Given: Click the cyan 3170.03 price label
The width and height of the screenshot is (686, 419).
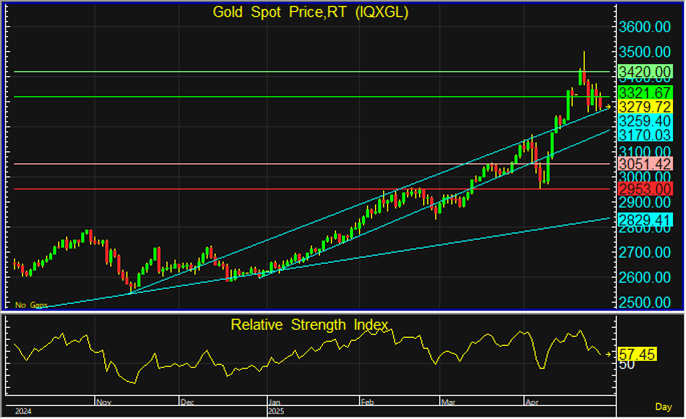Looking at the screenshot, I should pyautogui.click(x=644, y=134).
